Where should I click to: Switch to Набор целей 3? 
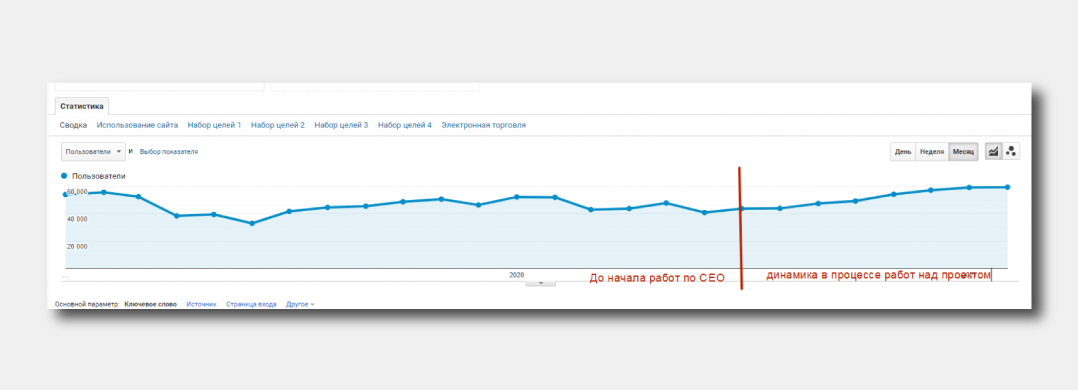[x=341, y=125]
